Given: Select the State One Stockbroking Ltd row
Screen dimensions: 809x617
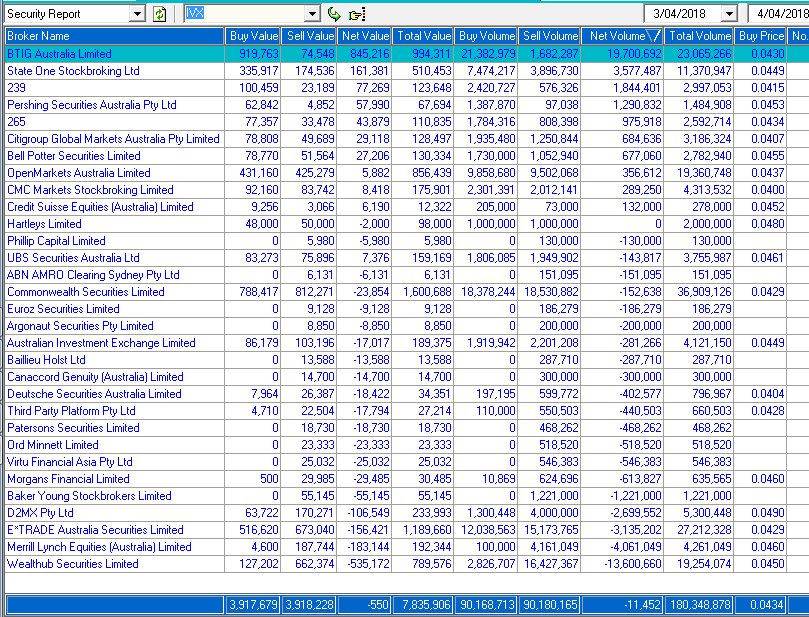Looking at the screenshot, I should tap(407, 71).
